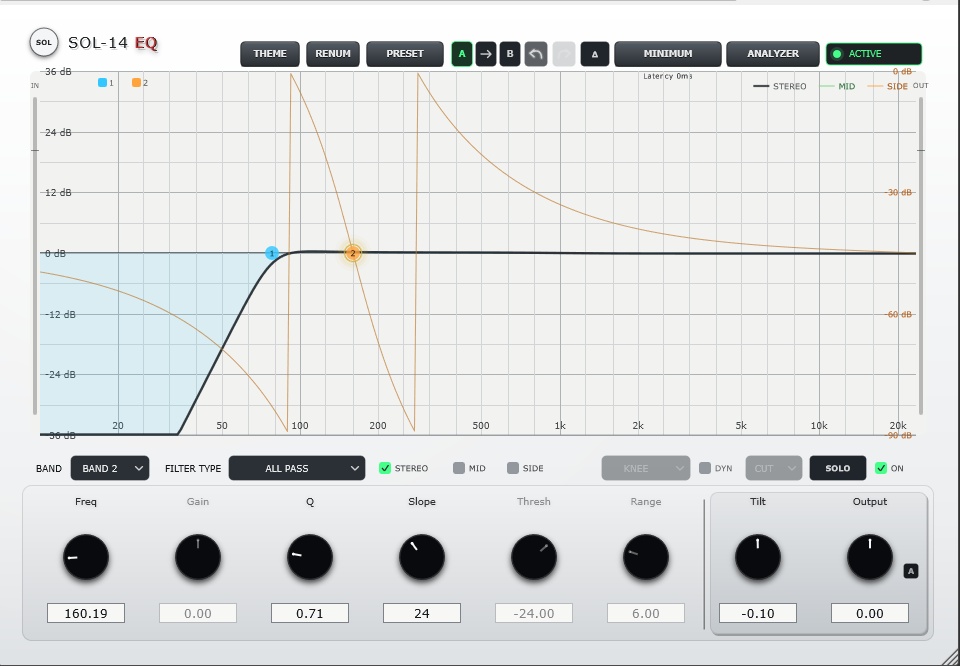Open the CUT dropdown
This screenshot has height=666, width=960.
pyautogui.click(x=774, y=468)
